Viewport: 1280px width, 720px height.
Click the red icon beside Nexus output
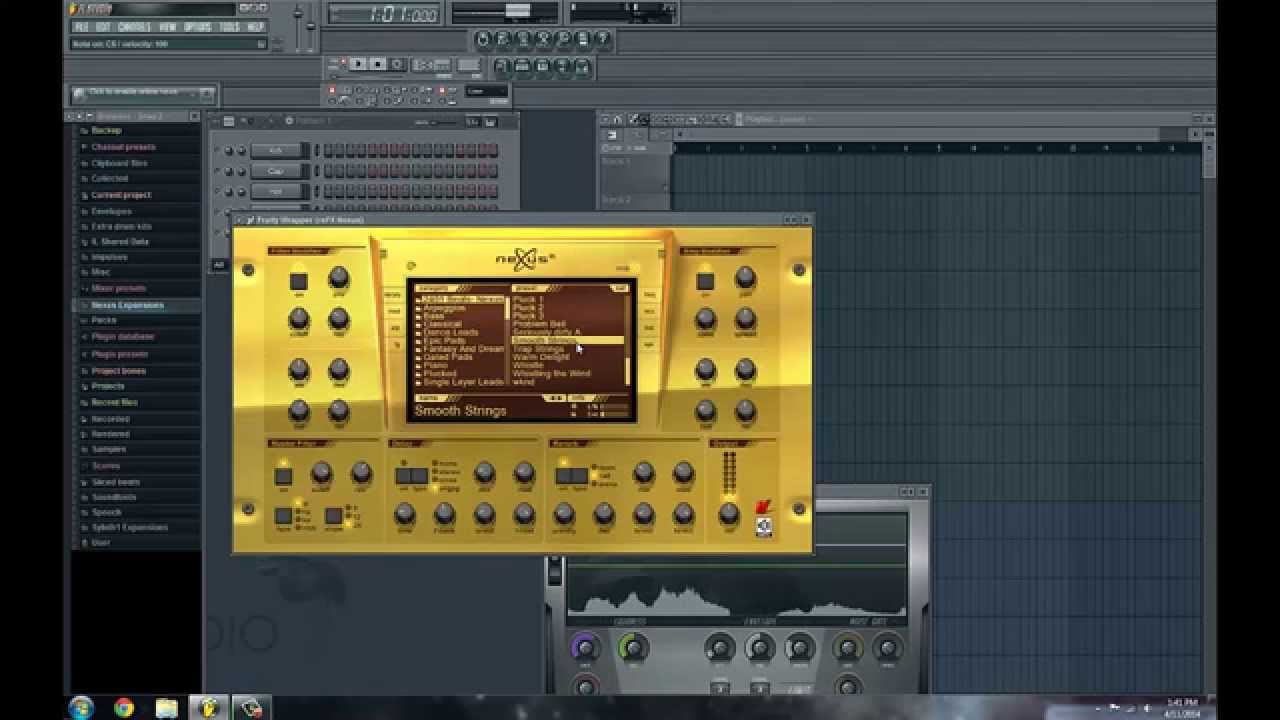point(763,507)
